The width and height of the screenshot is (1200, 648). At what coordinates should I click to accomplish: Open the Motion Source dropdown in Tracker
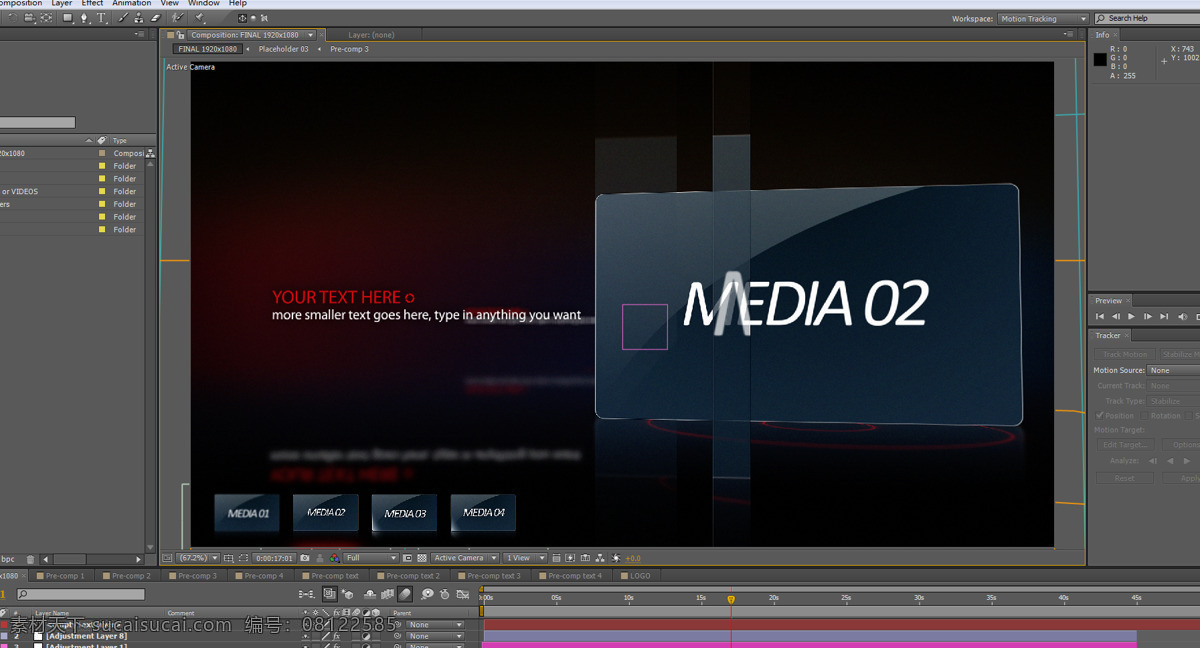1172,370
